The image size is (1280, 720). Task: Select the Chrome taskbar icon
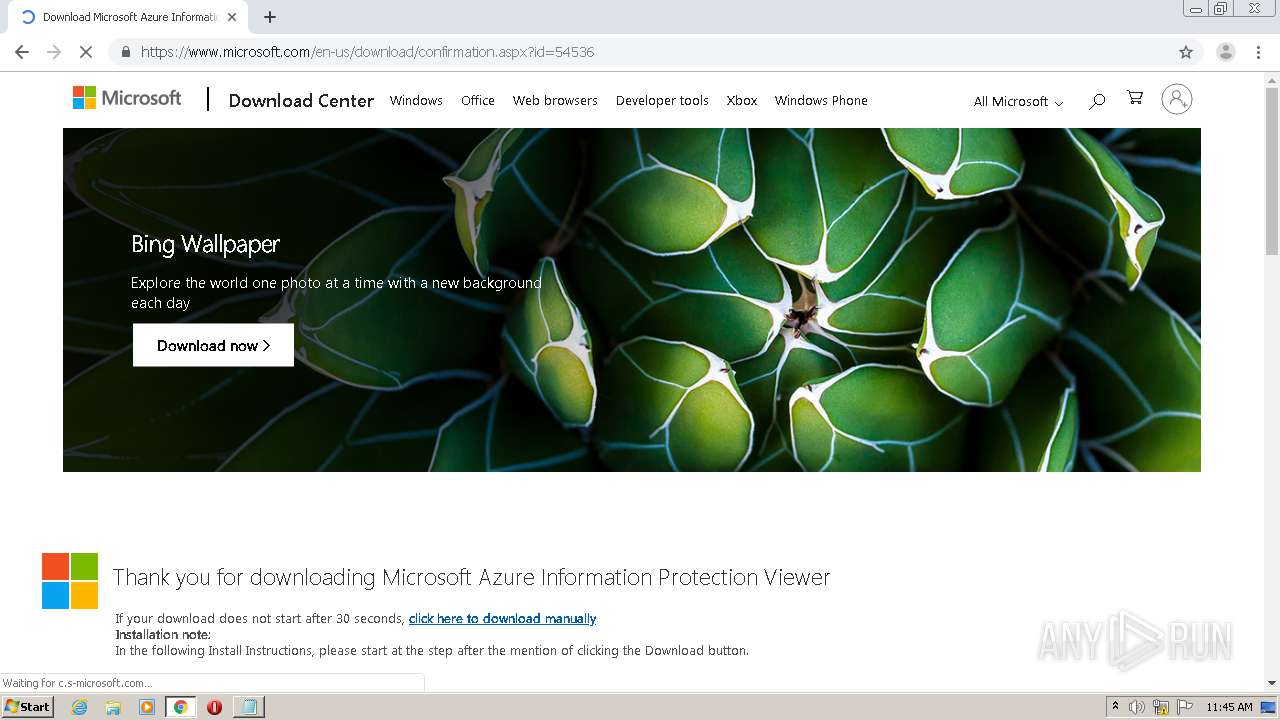pyautogui.click(x=180, y=707)
